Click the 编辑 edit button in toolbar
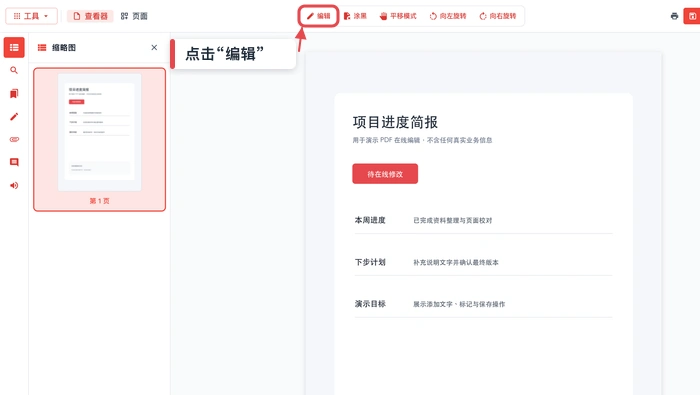This screenshot has width=700, height=395. click(x=318, y=16)
